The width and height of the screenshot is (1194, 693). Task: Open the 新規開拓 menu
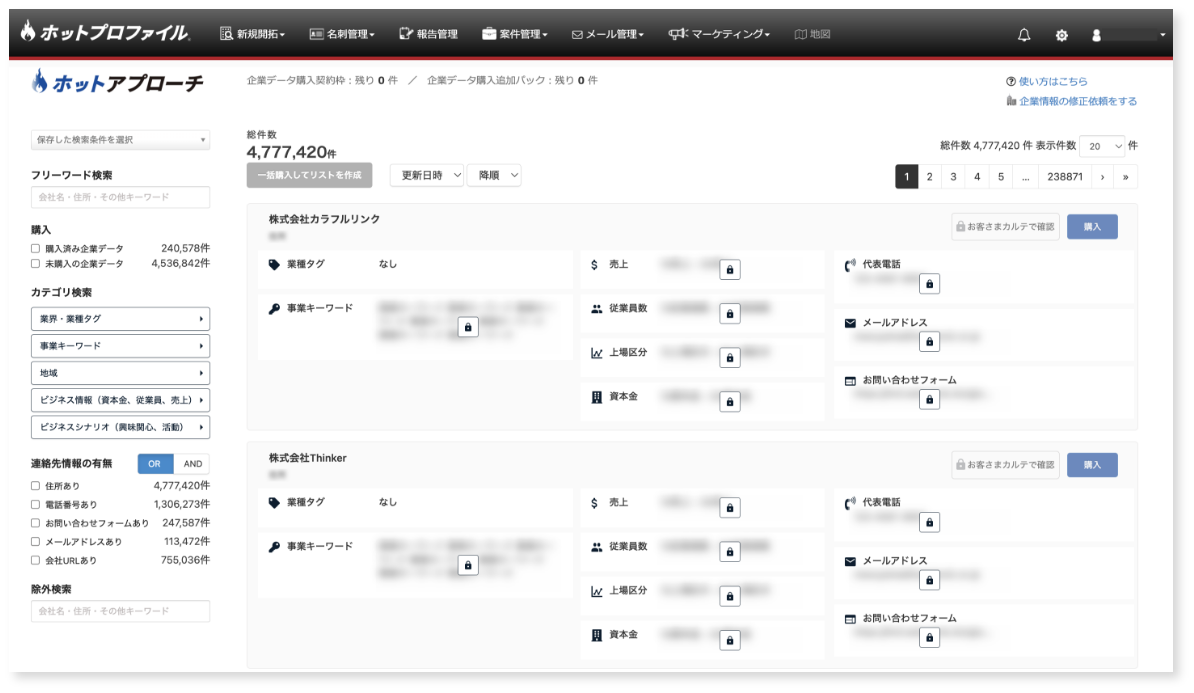point(253,34)
